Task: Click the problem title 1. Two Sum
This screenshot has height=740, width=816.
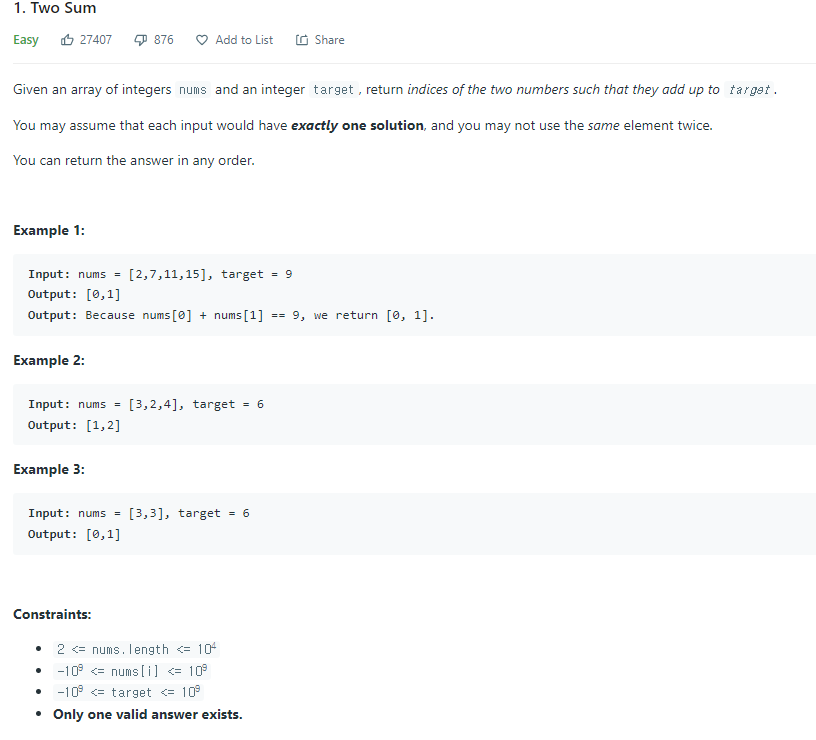Action: click(x=55, y=8)
